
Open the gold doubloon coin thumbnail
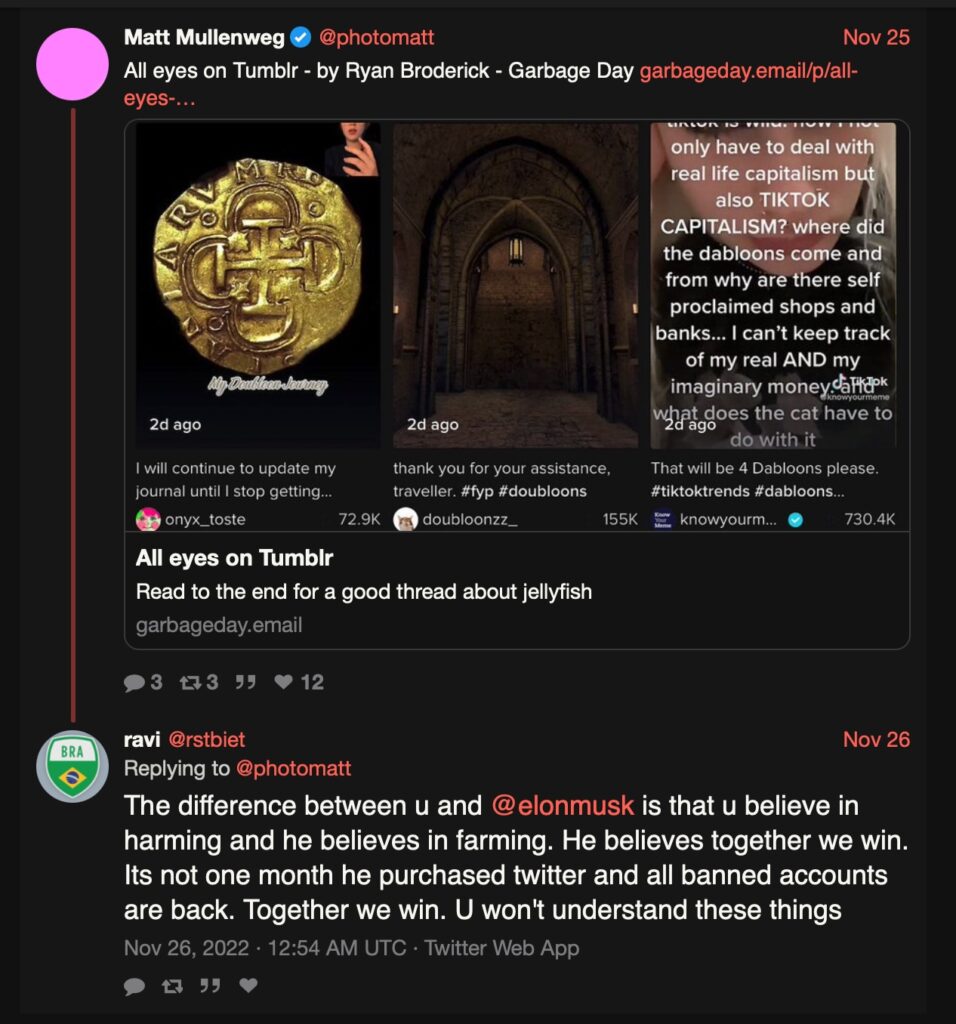coord(258,285)
